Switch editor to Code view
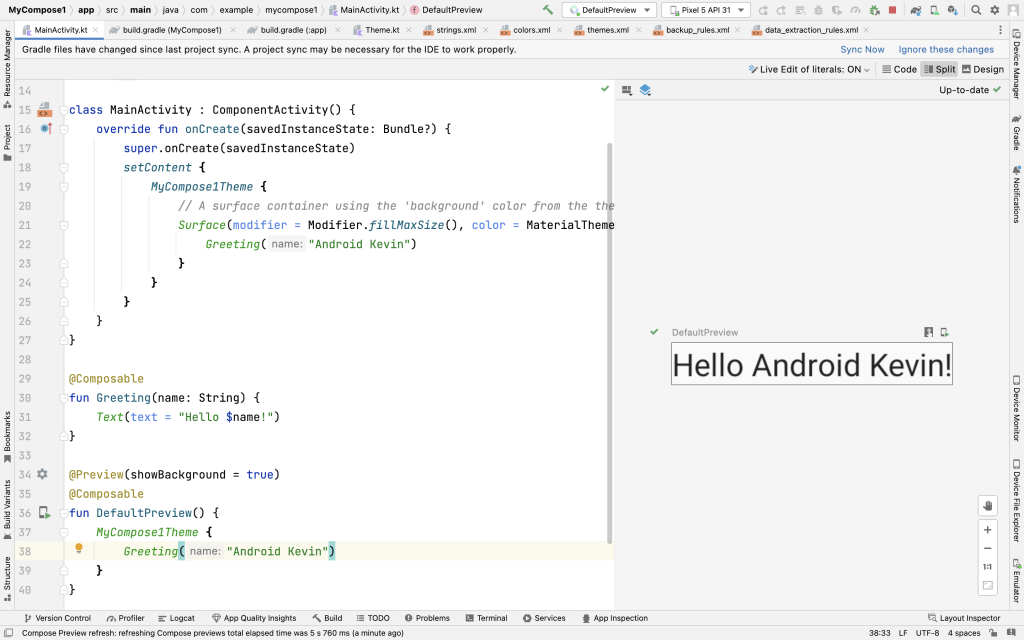 click(x=899, y=69)
